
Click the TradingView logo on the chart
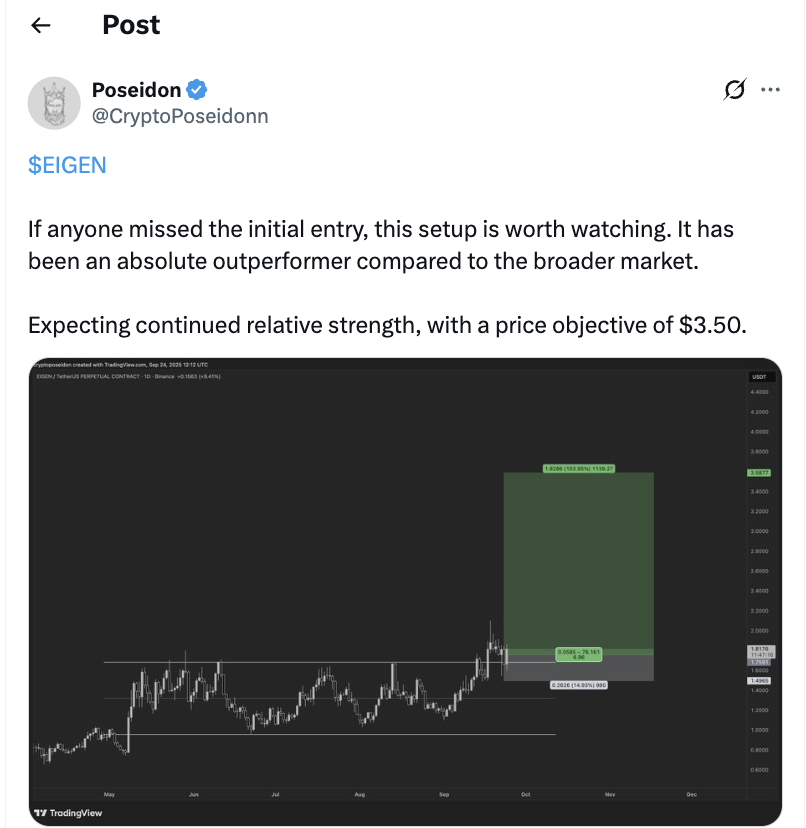(68, 813)
